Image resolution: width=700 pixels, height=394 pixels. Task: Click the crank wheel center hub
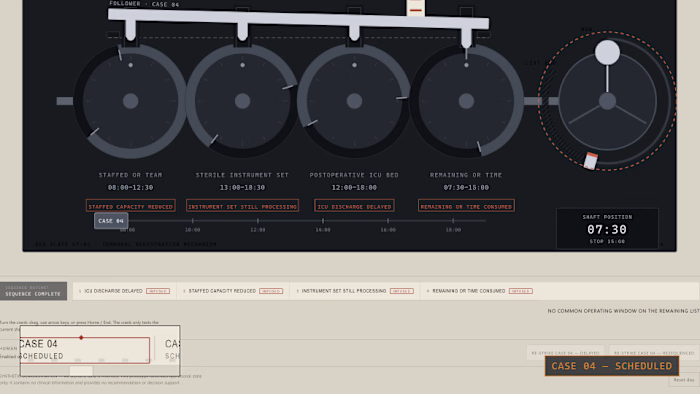(607, 101)
